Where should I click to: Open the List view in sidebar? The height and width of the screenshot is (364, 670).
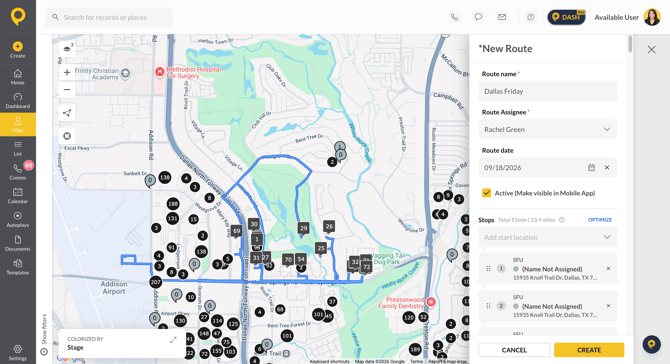[18, 148]
